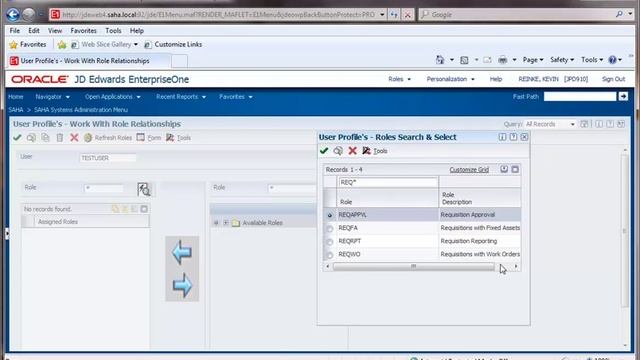Open the browser Page dropdown
This screenshot has height=360, width=640.
[533, 60]
